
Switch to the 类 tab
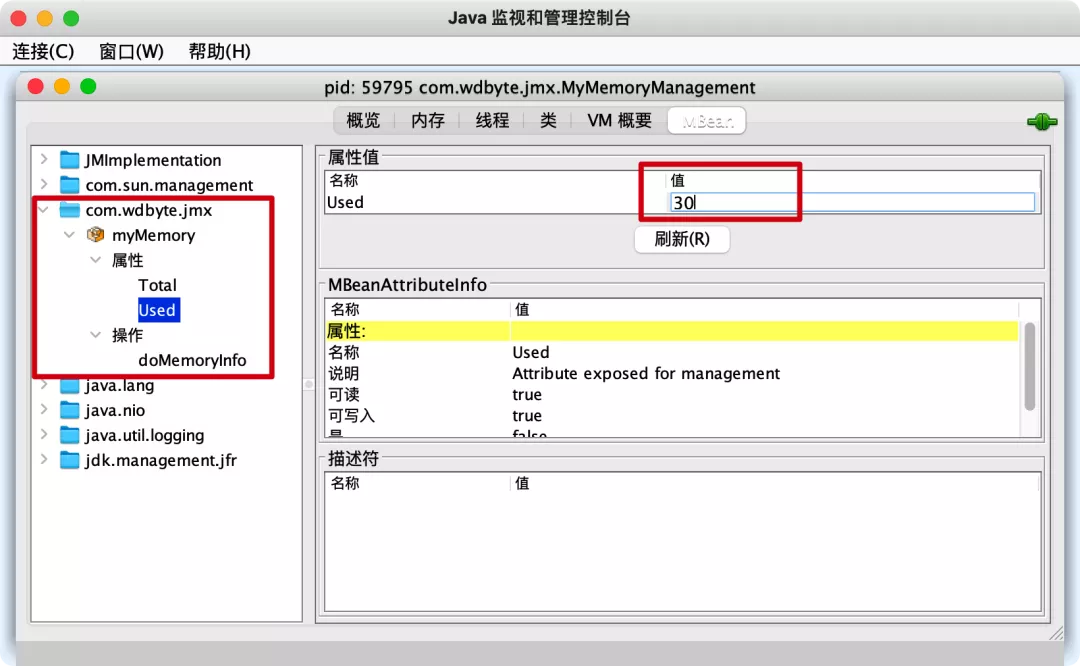pyautogui.click(x=548, y=121)
